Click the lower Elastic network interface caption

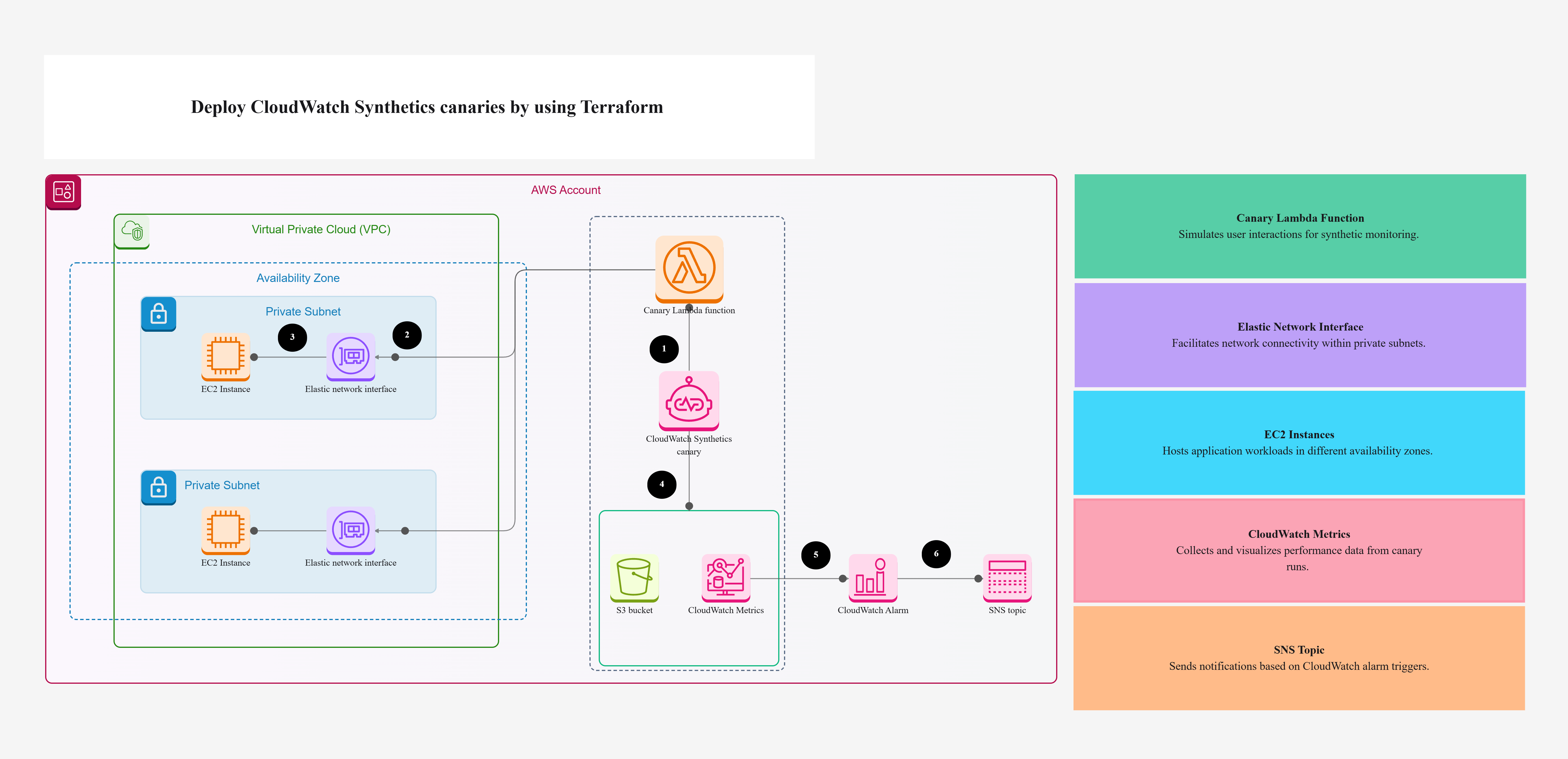(x=351, y=563)
